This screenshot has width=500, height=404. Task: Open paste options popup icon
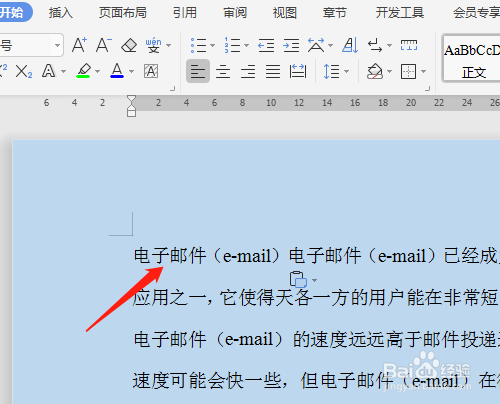coord(298,279)
